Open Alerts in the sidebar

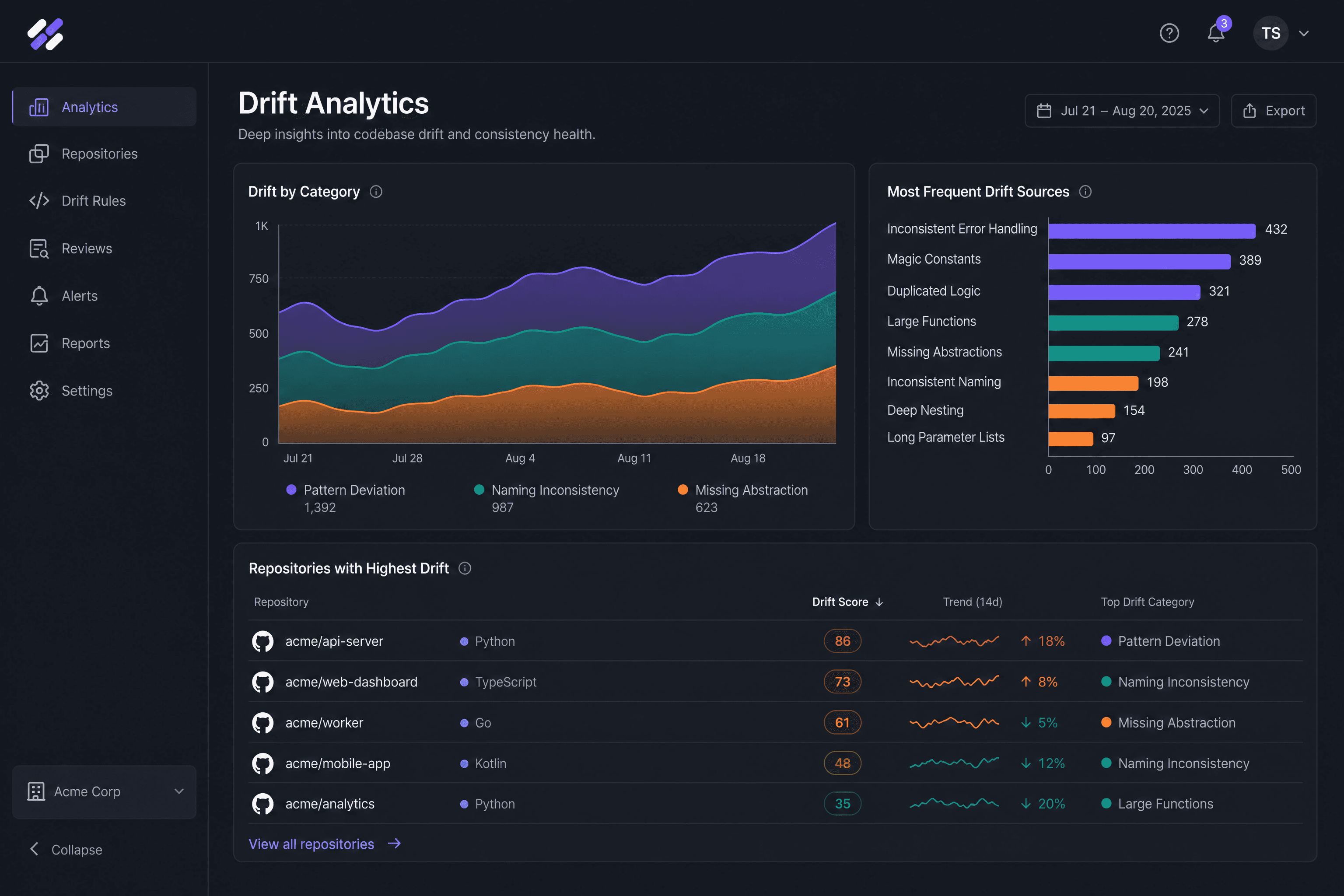point(104,295)
